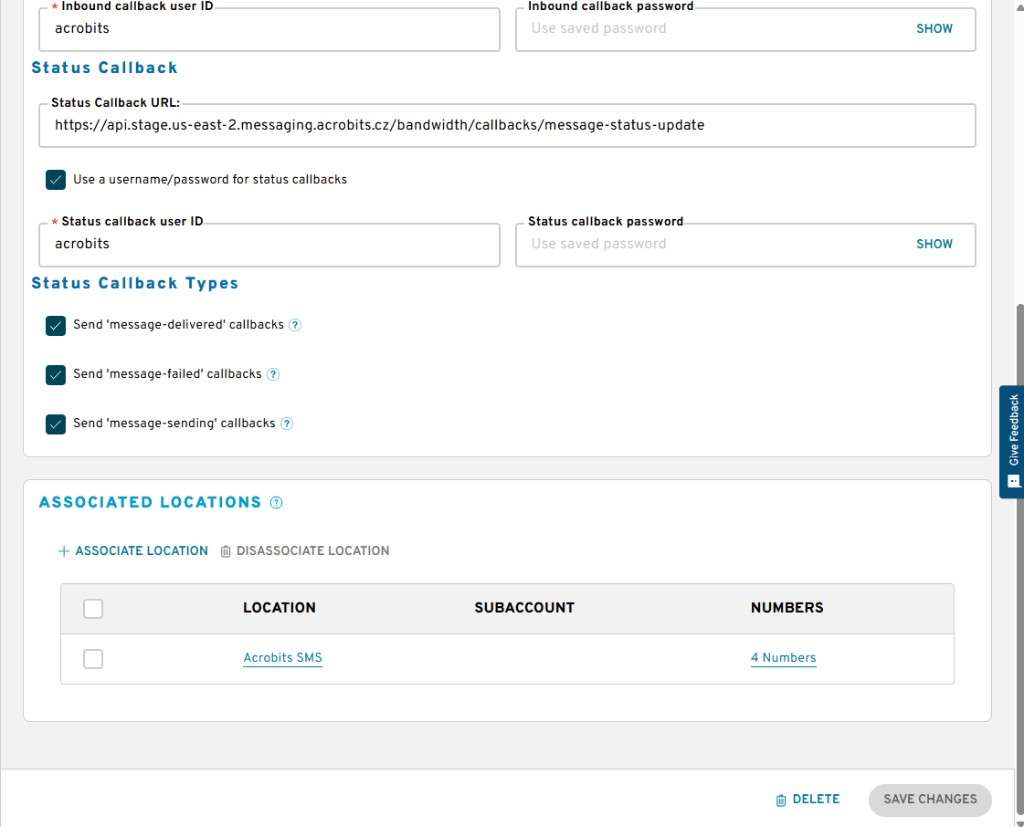
Task: Click the Delete label
Action: click(816, 800)
